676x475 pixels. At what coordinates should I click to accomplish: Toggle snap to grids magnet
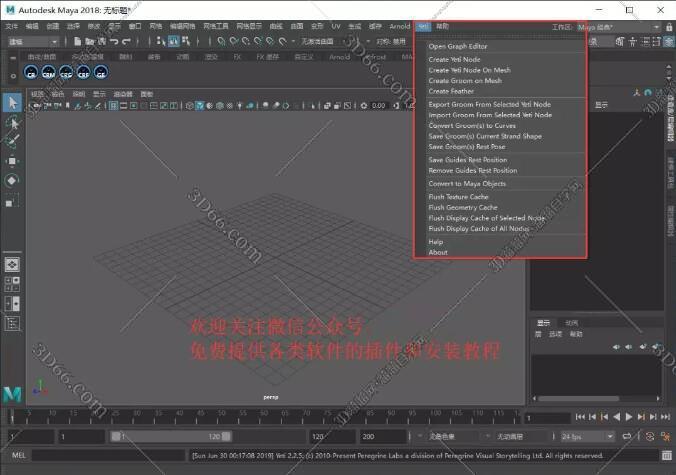point(221,41)
